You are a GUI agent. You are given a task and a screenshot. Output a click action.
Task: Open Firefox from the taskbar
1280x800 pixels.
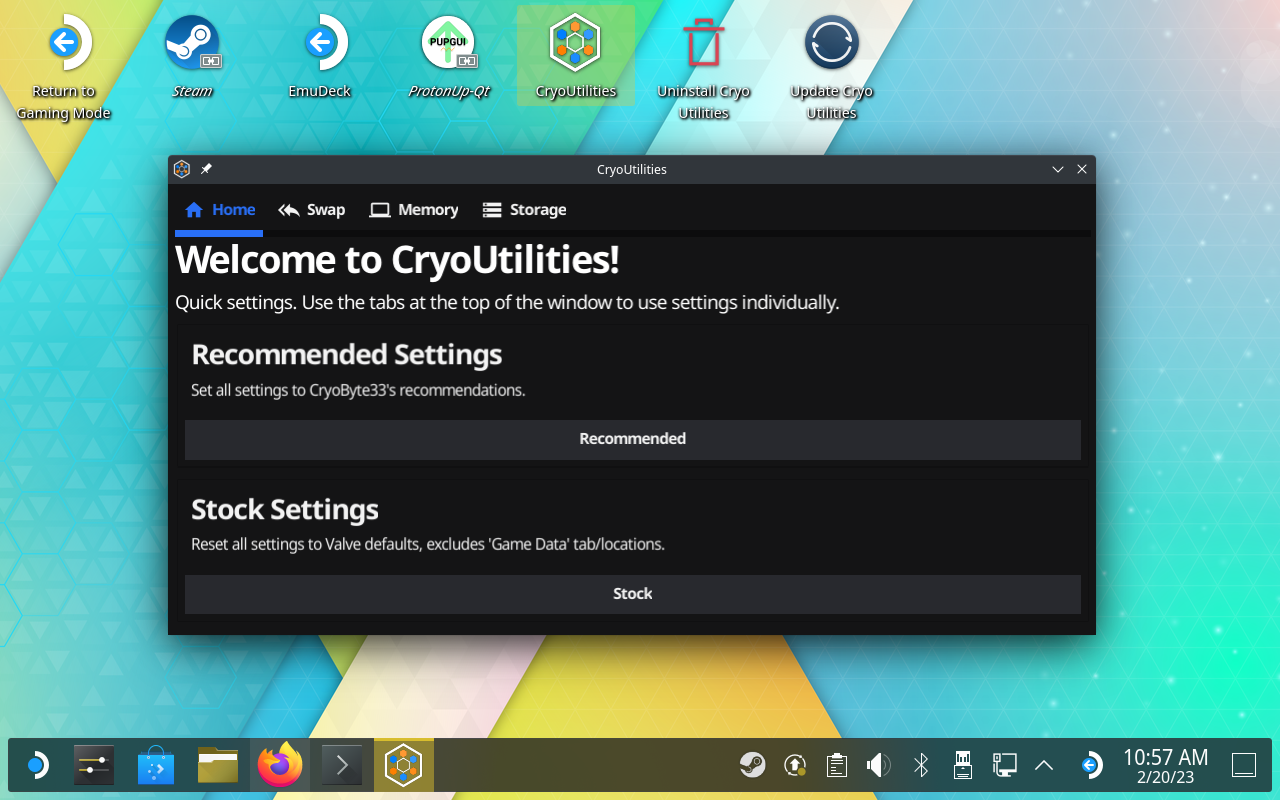coord(279,766)
